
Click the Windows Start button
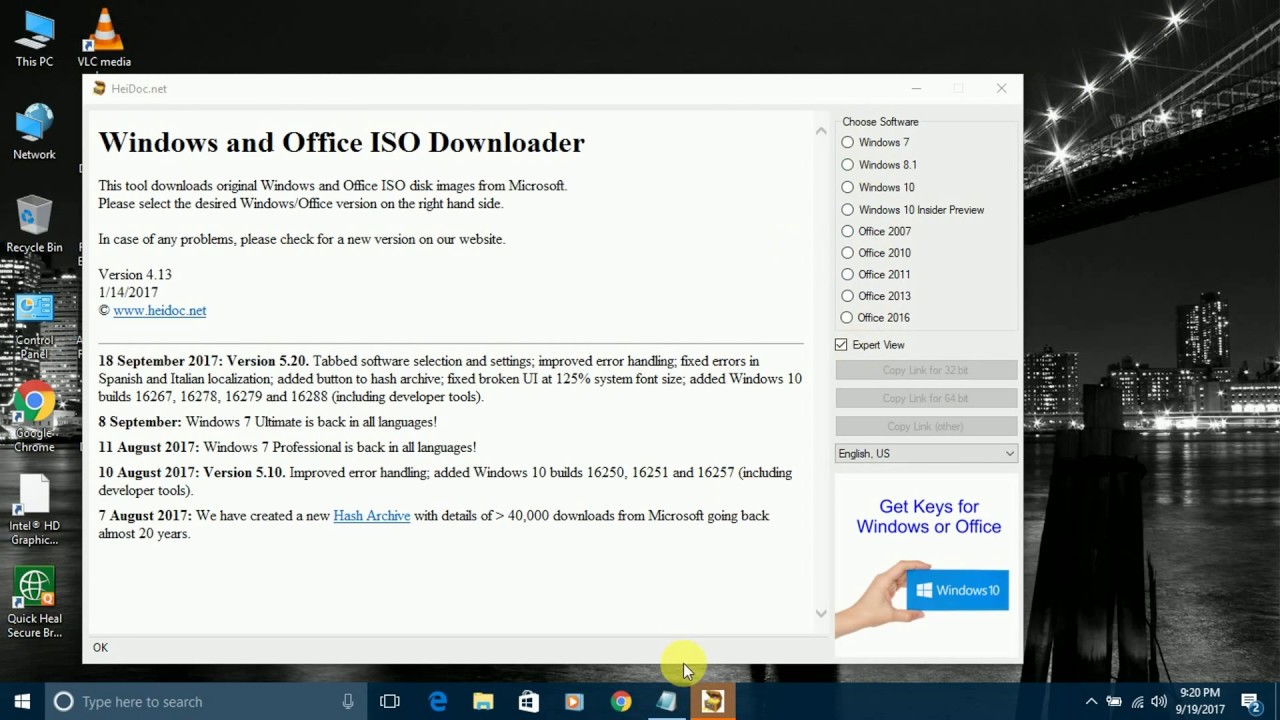tap(22, 701)
